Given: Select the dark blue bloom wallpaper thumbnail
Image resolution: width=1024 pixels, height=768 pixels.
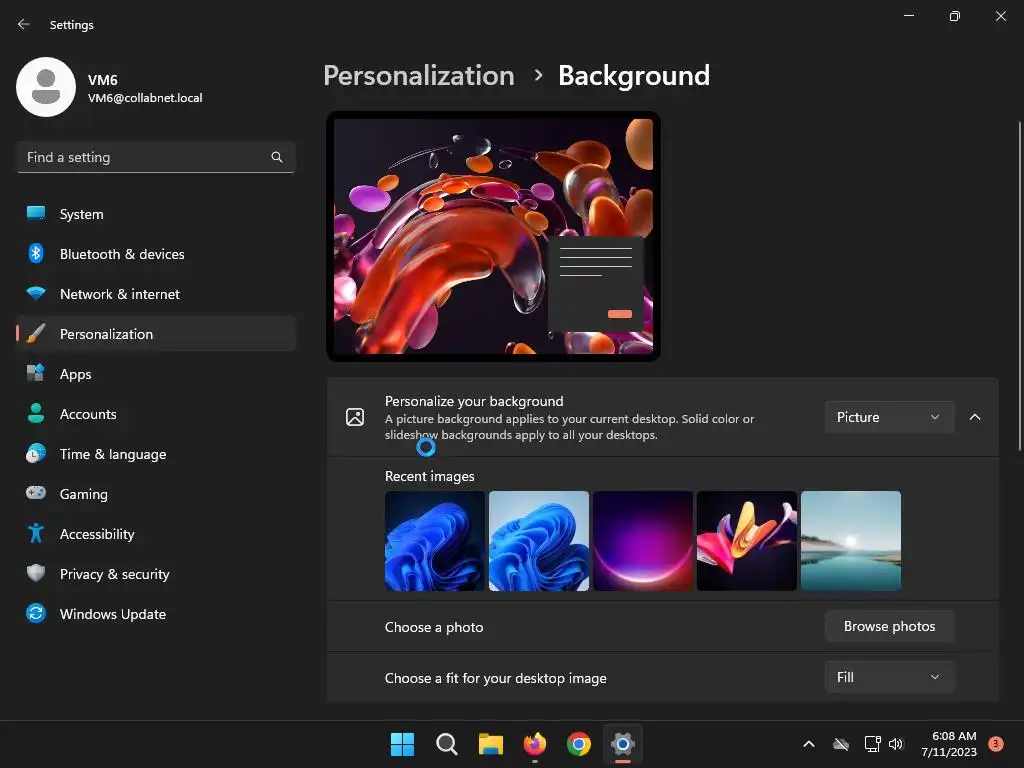Looking at the screenshot, I should click(434, 541).
